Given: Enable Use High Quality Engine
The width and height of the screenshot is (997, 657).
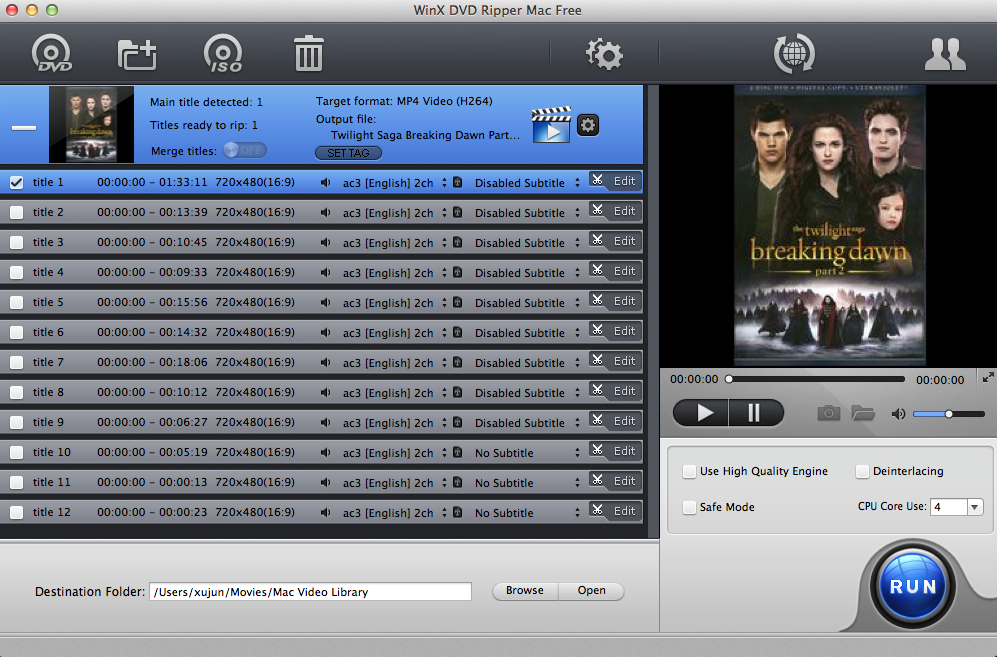Looking at the screenshot, I should (689, 471).
